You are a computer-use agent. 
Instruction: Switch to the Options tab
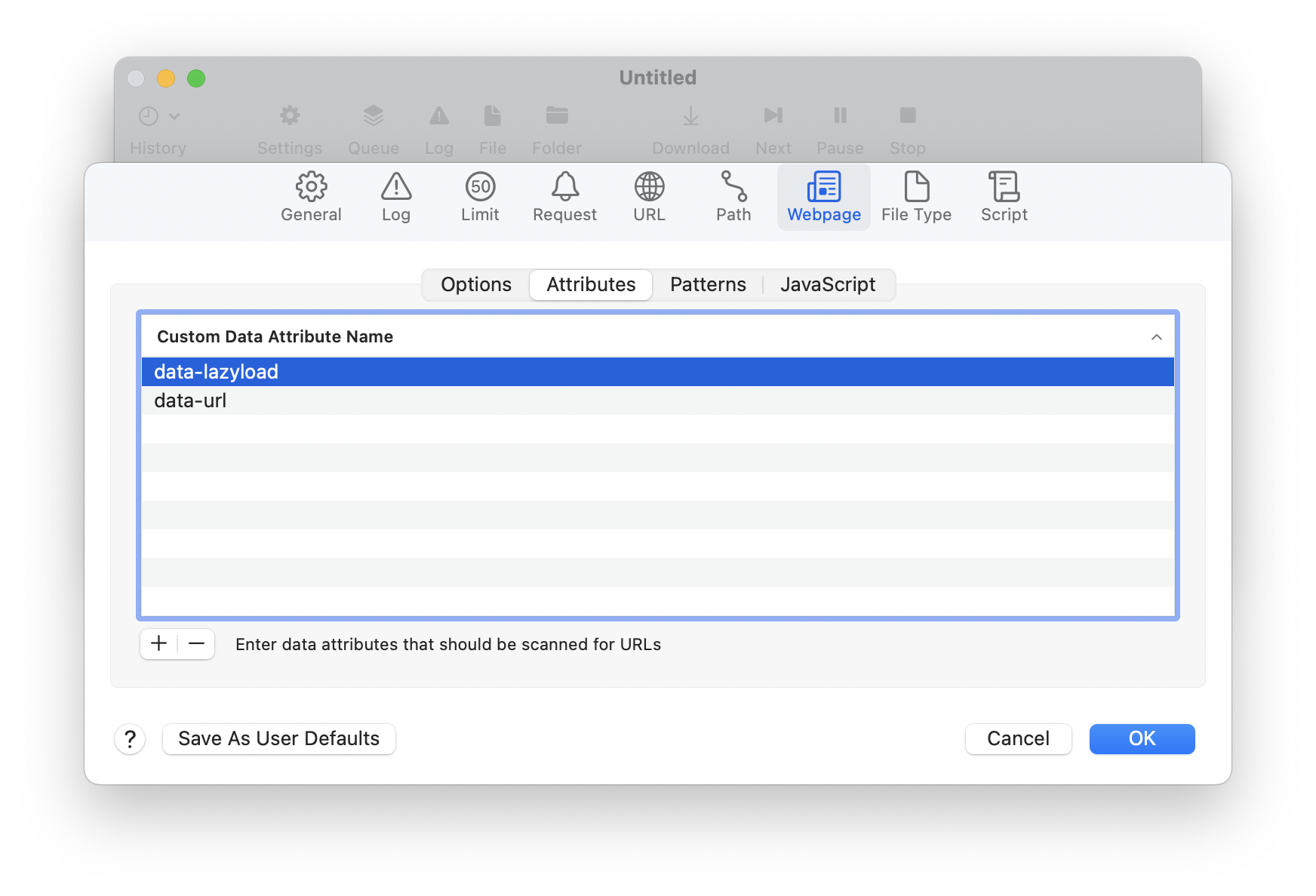(x=475, y=285)
